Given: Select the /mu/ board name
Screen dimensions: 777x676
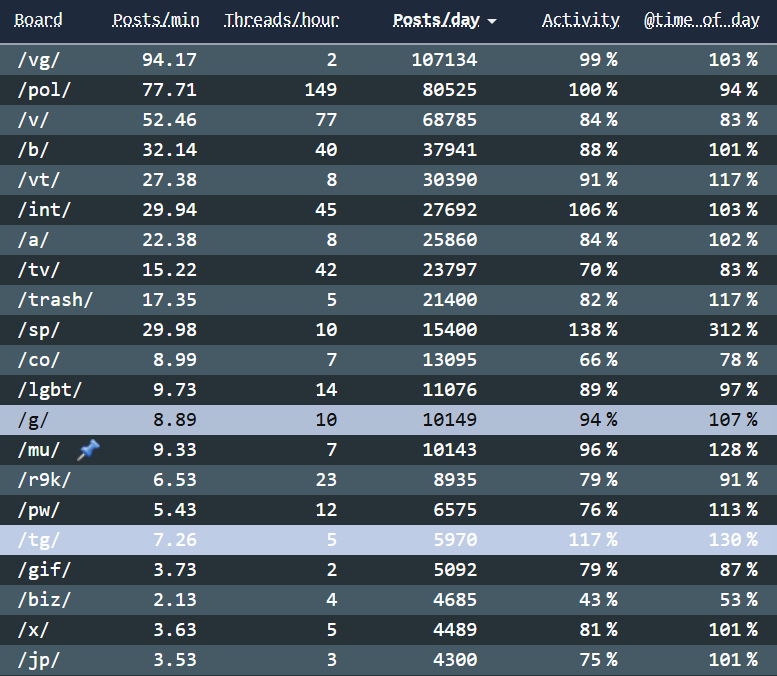Looking at the screenshot, I should pyautogui.click(x=38, y=450).
